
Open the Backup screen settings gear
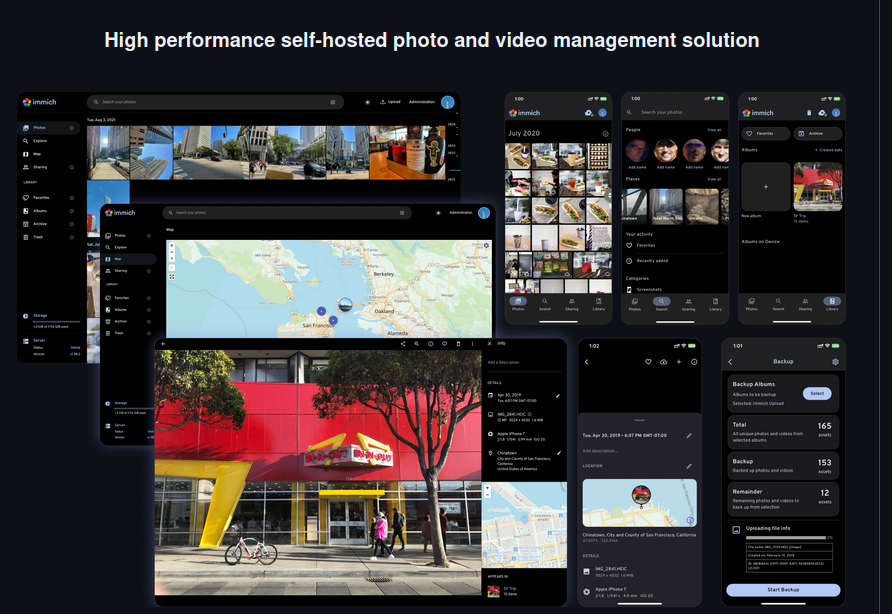[x=836, y=362]
